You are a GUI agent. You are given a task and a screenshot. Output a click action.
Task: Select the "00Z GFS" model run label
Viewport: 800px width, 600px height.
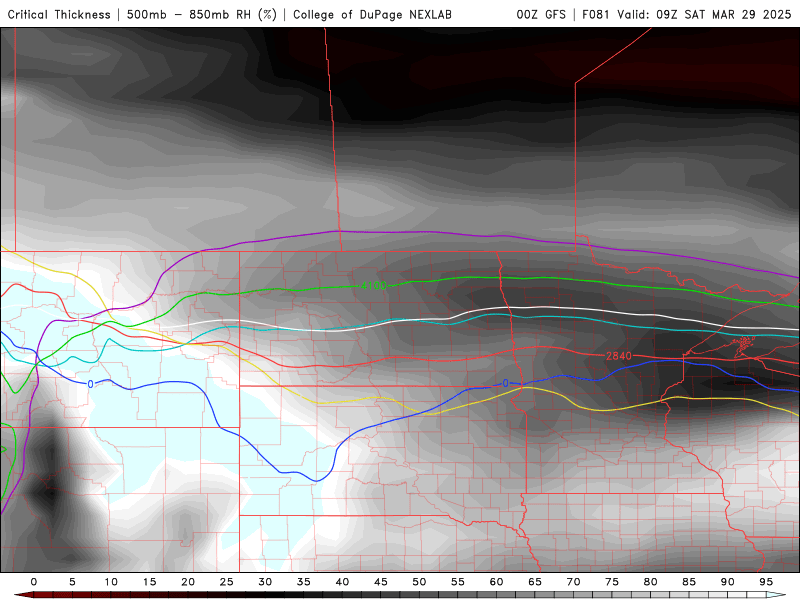click(x=541, y=15)
